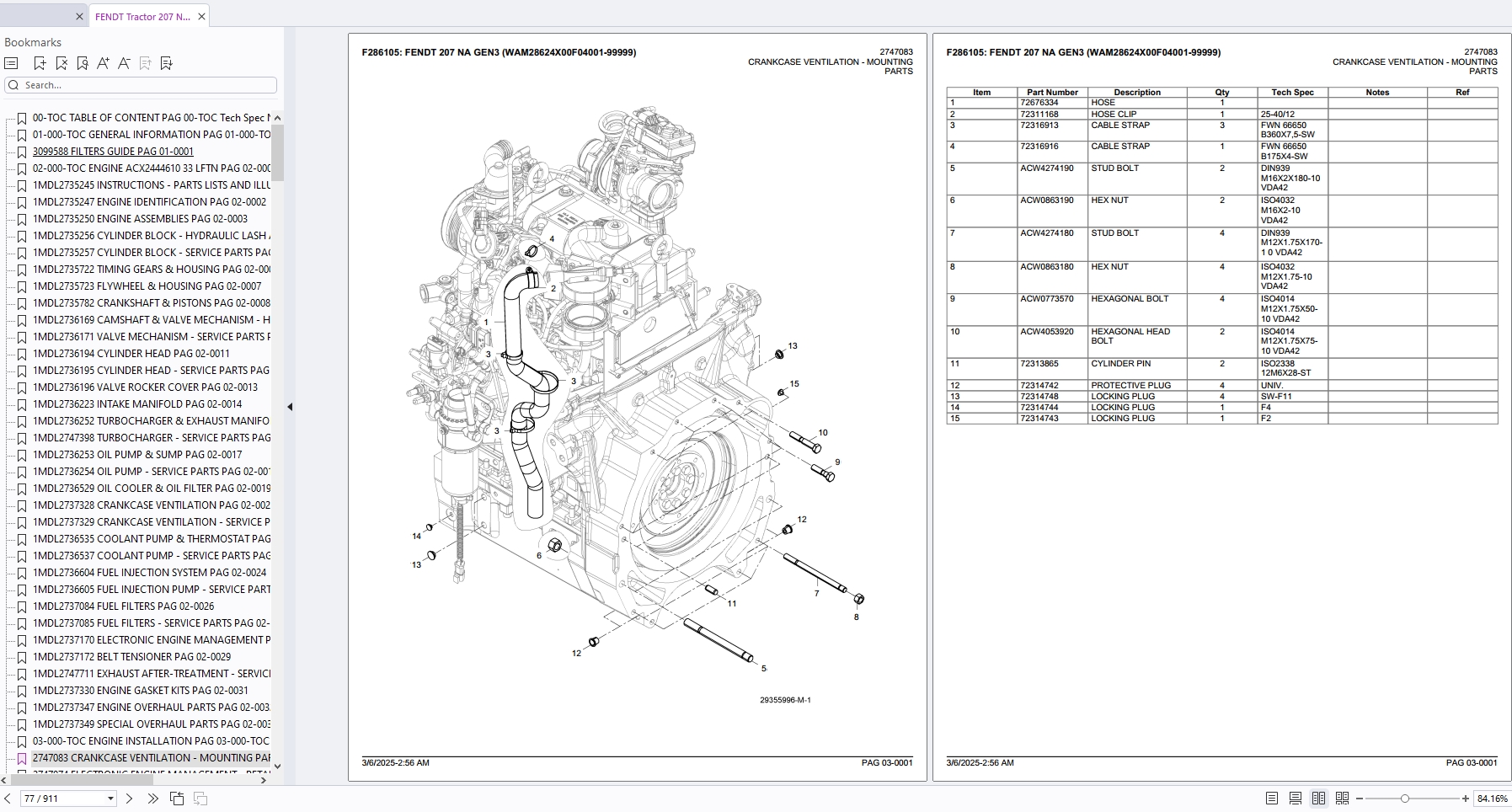
Task: Close the unnamed first tab
Action: 79,17
